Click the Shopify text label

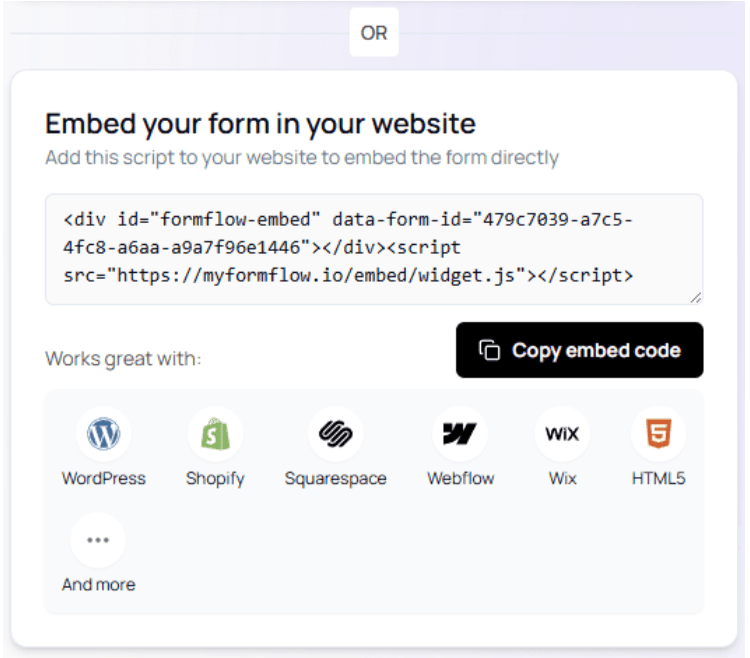pyautogui.click(x=215, y=479)
